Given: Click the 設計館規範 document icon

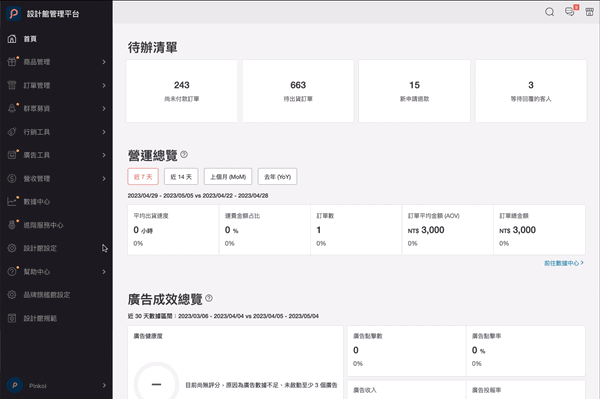Looking at the screenshot, I should tap(12, 318).
